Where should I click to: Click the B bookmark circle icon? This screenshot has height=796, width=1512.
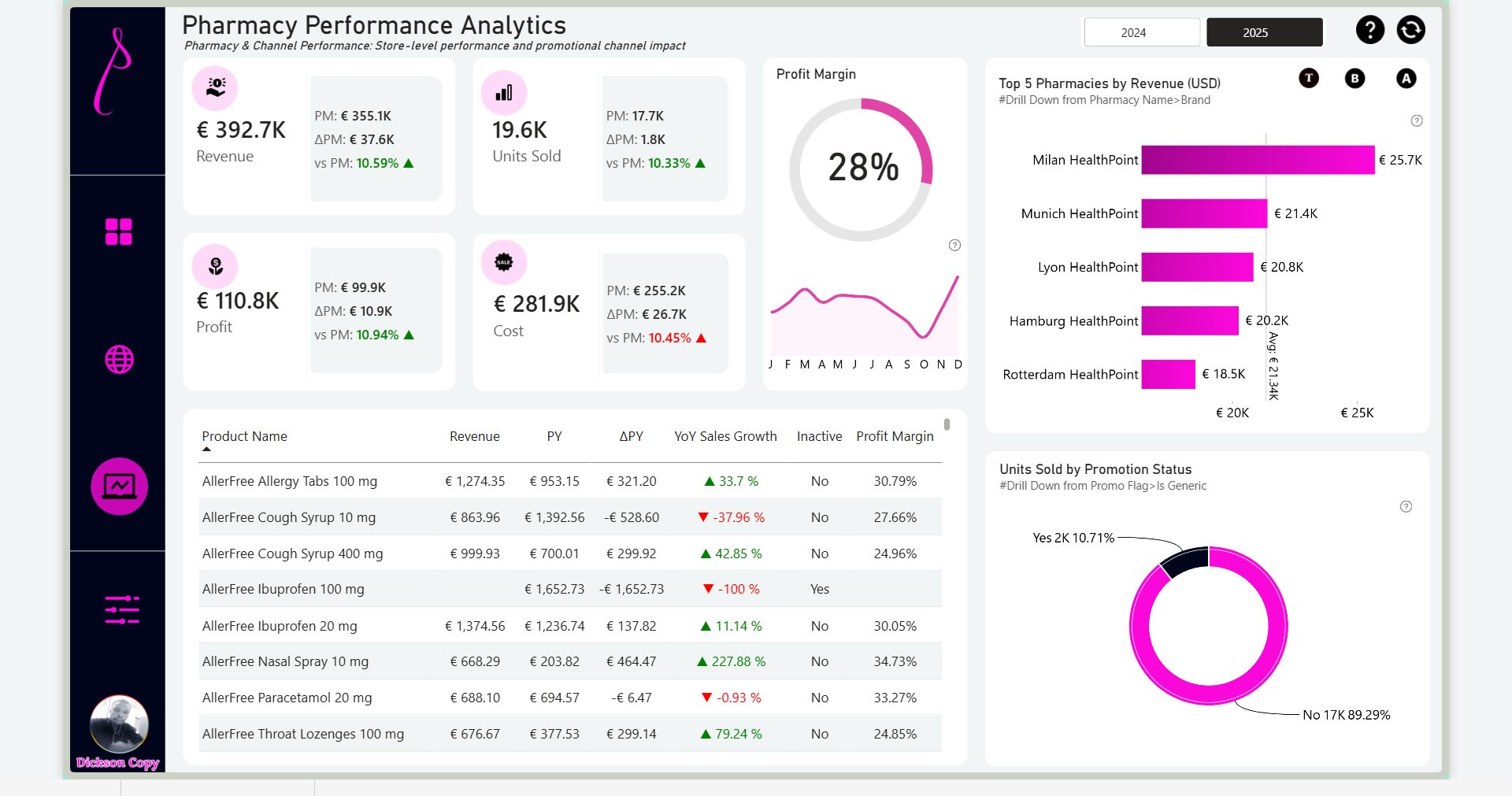point(1354,79)
